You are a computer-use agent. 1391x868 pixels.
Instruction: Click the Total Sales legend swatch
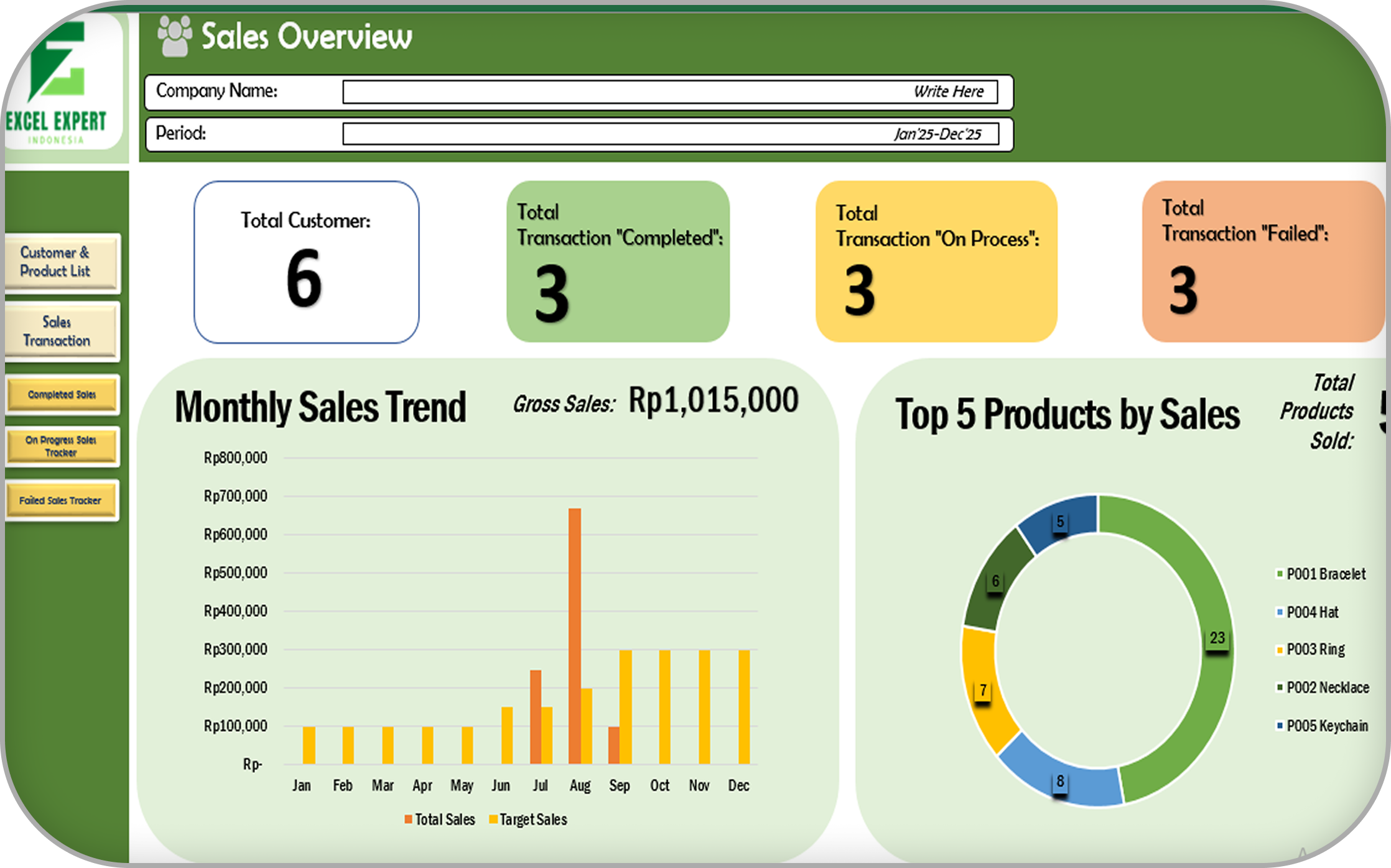409,820
